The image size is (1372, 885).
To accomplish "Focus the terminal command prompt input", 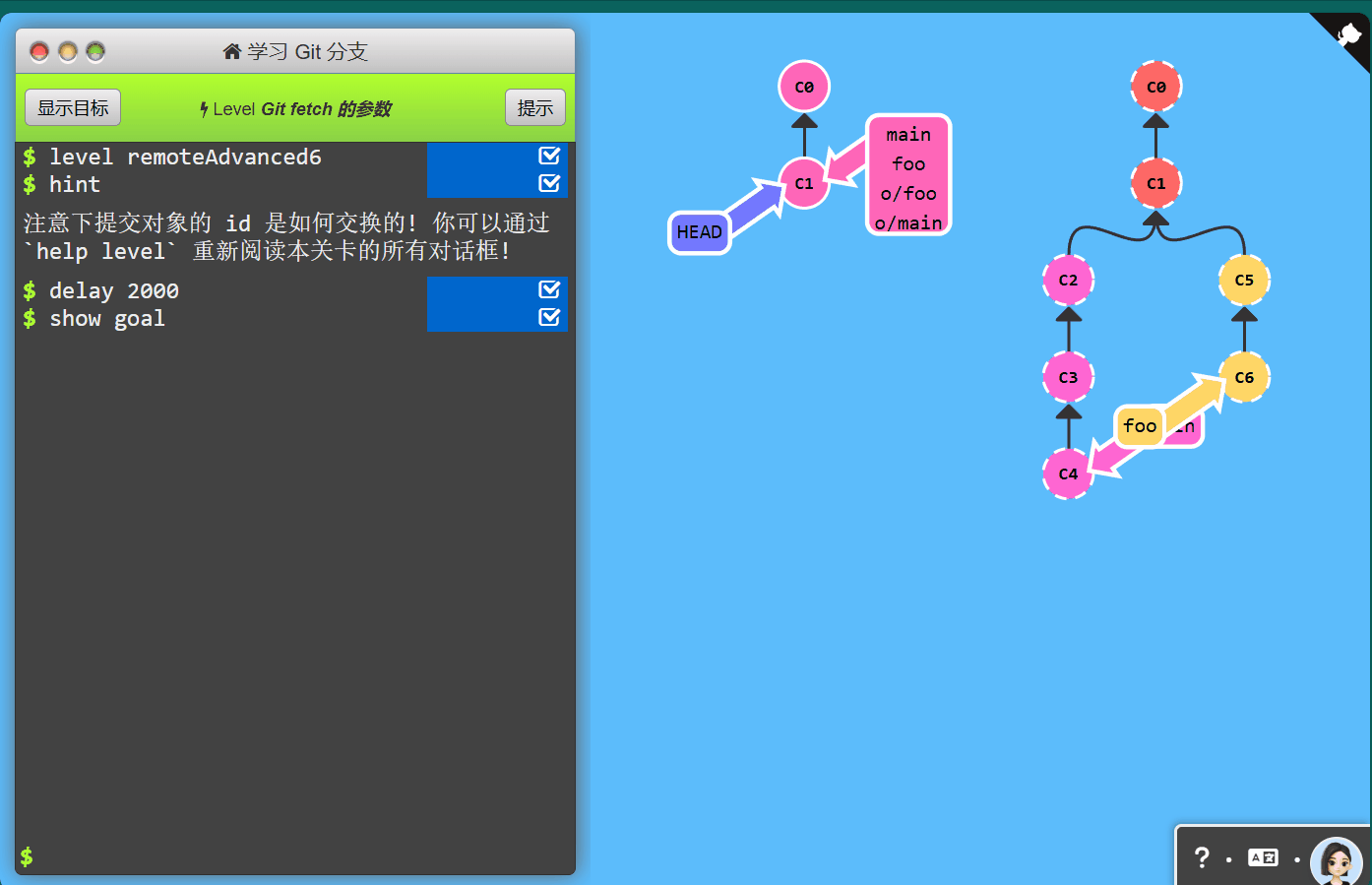I will (x=295, y=856).
